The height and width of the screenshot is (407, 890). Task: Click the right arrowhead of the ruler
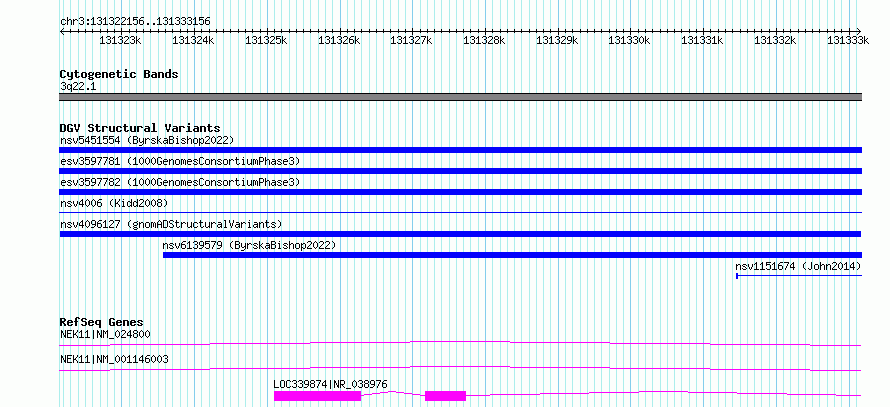click(859, 31)
